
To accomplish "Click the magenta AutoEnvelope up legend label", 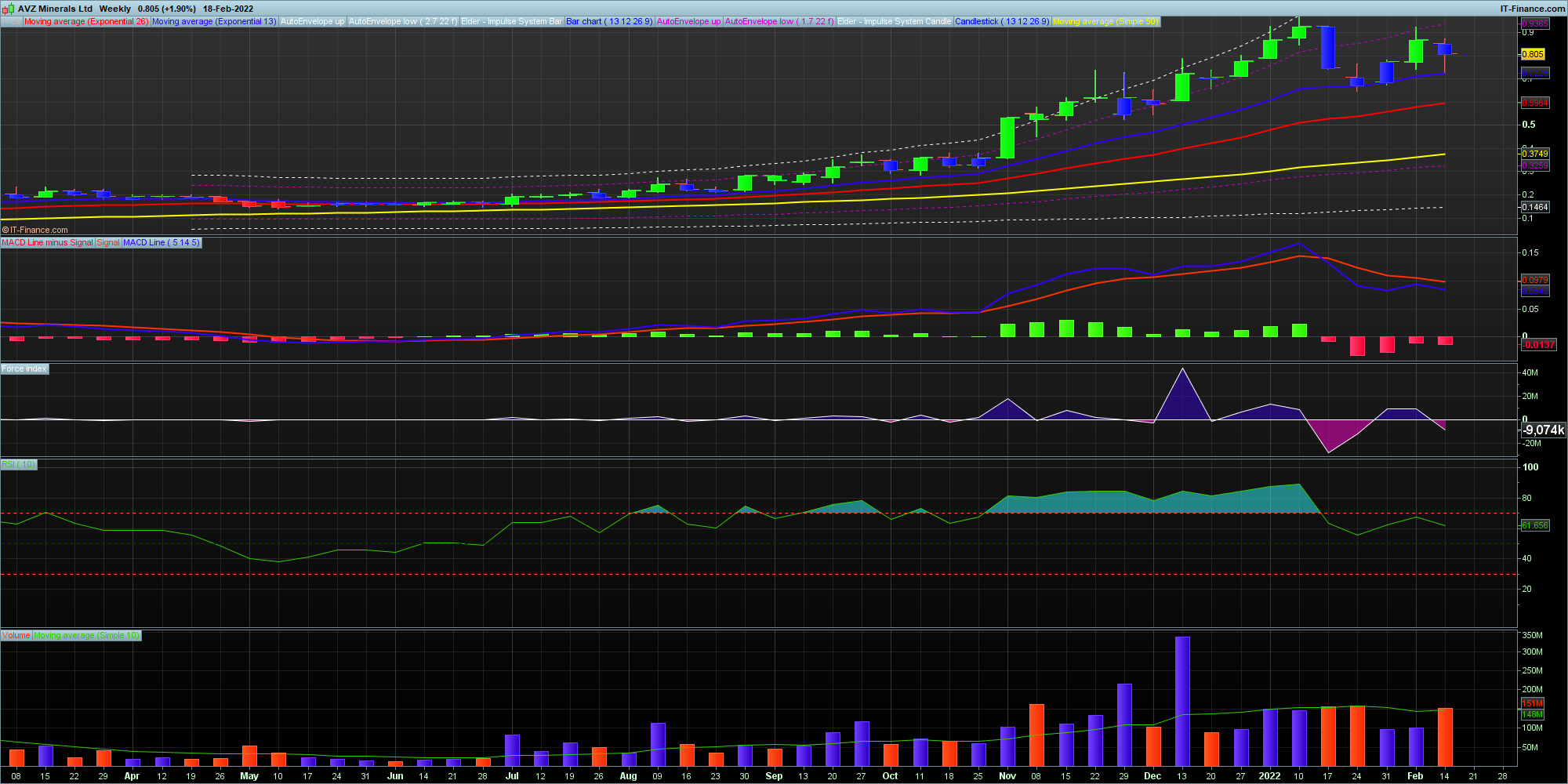I will click(688, 21).
